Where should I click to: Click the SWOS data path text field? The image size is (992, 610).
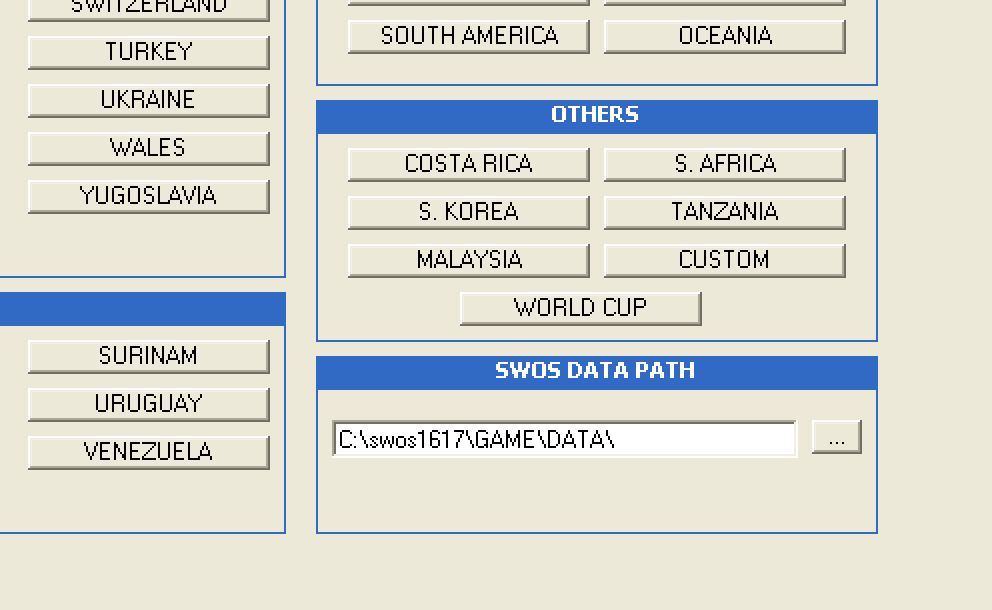point(564,439)
